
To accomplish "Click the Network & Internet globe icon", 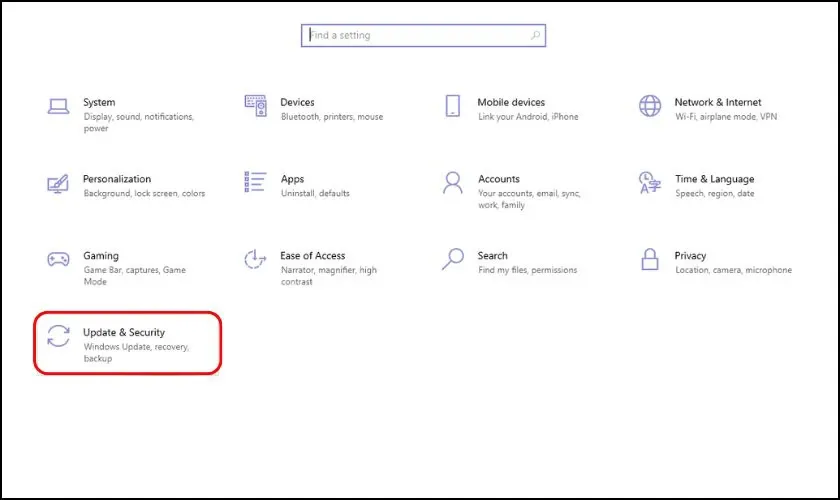I will [650, 106].
